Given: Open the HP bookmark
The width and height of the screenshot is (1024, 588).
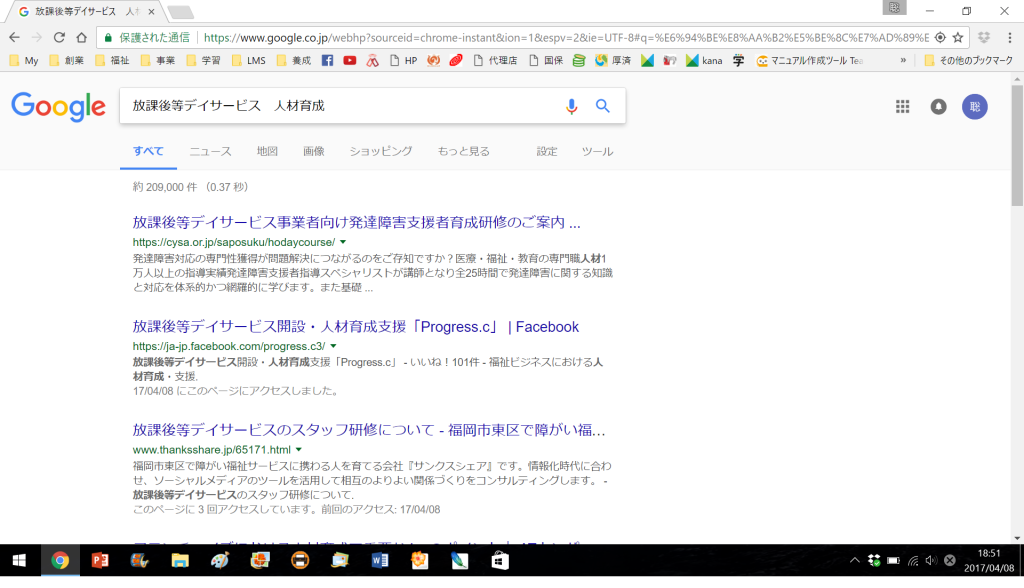Looking at the screenshot, I should (x=404, y=61).
